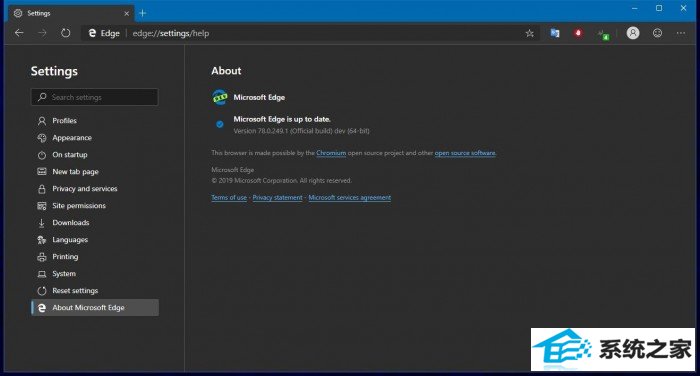Open the user profile avatar icon

tap(633, 33)
